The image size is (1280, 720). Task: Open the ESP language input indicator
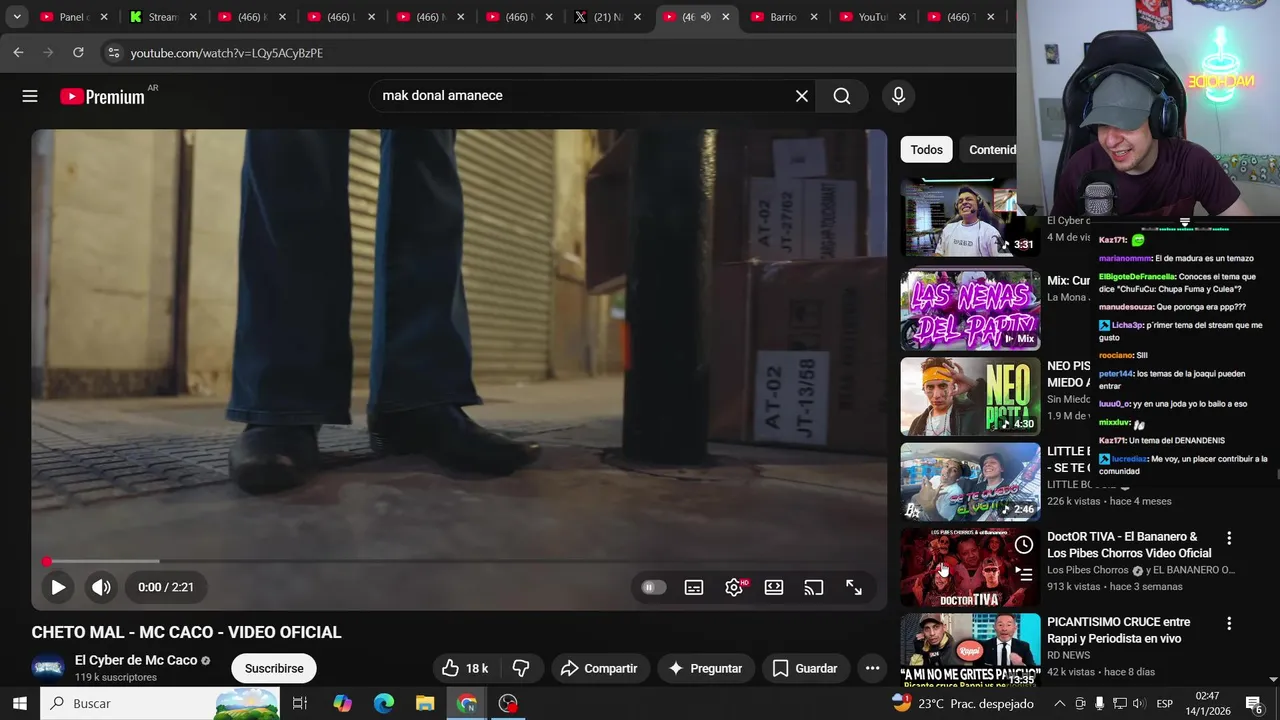pyautogui.click(x=1165, y=703)
